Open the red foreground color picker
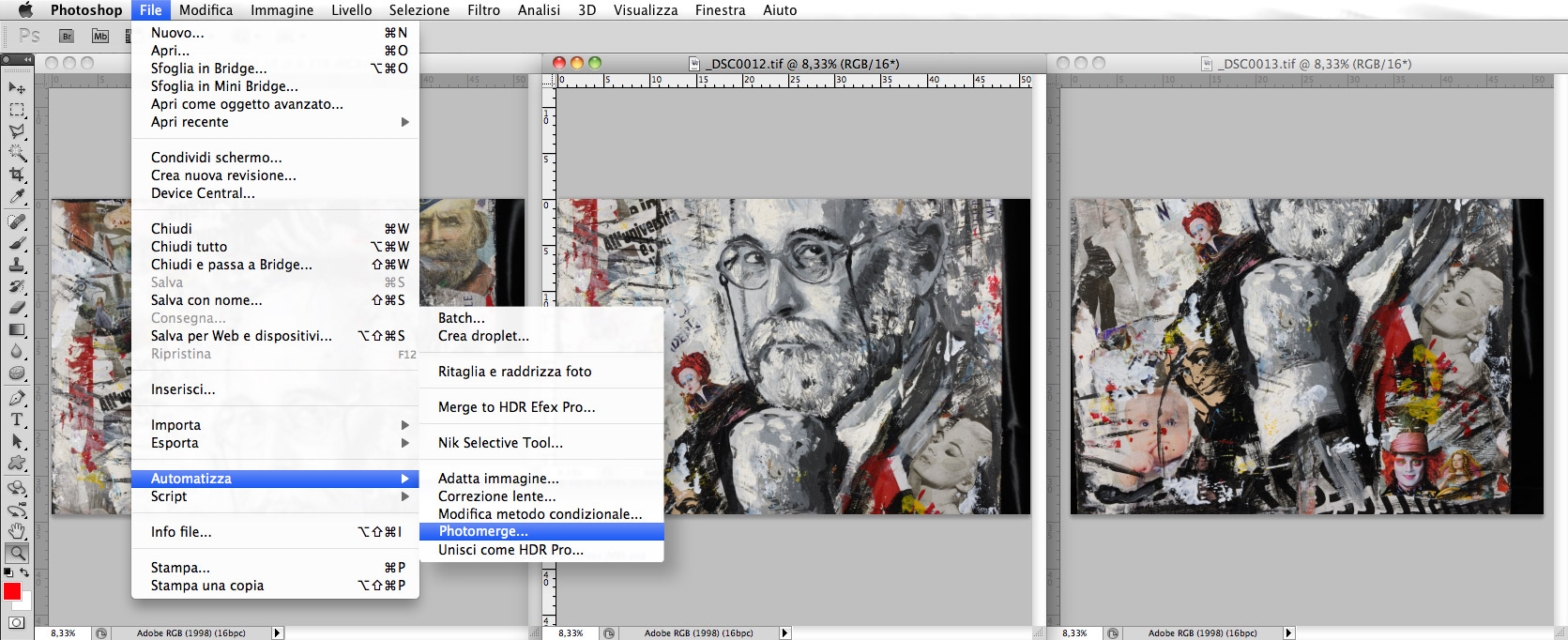This screenshot has width=1568, height=640. [11, 590]
